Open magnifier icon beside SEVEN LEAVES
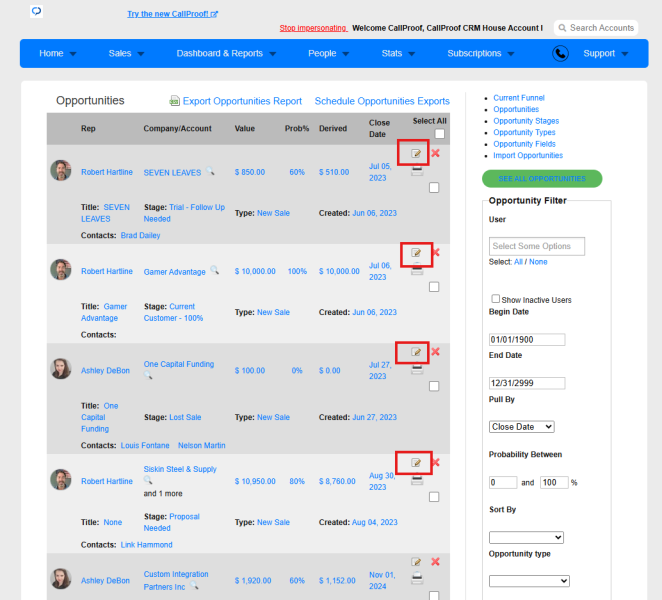662x600 pixels. click(210, 171)
